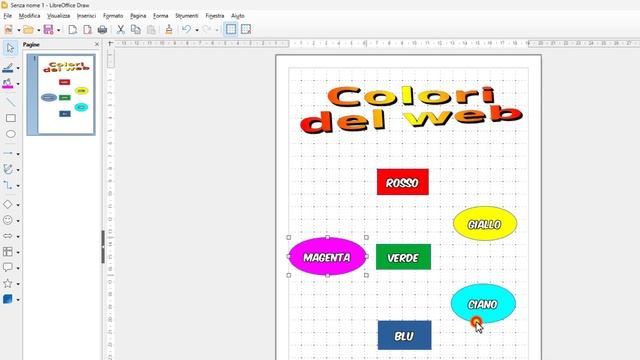Select the Insert Line tool
Screen dimensions: 640x360
(x=11, y=102)
